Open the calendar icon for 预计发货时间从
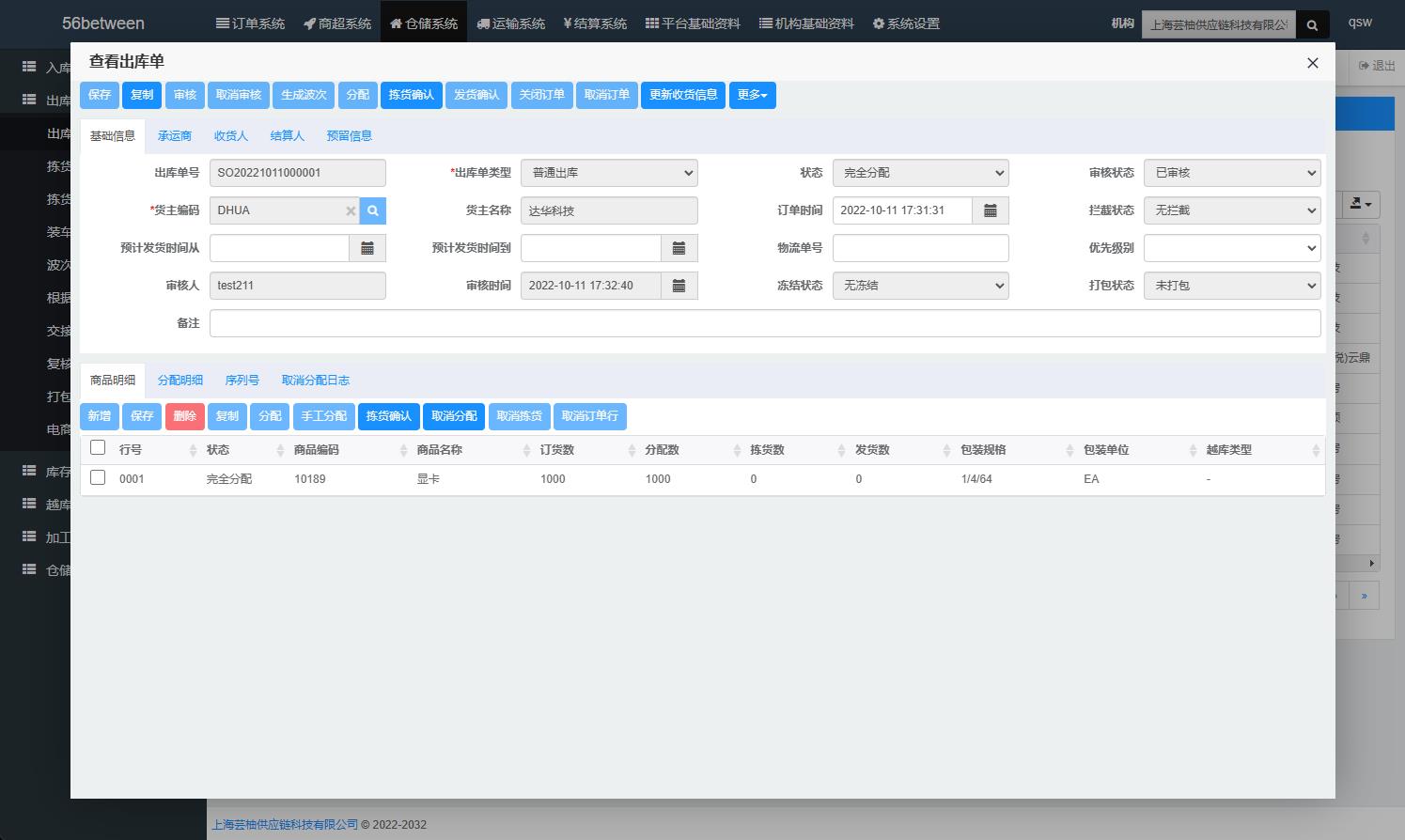This screenshot has height=840, width=1405. coord(367,248)
